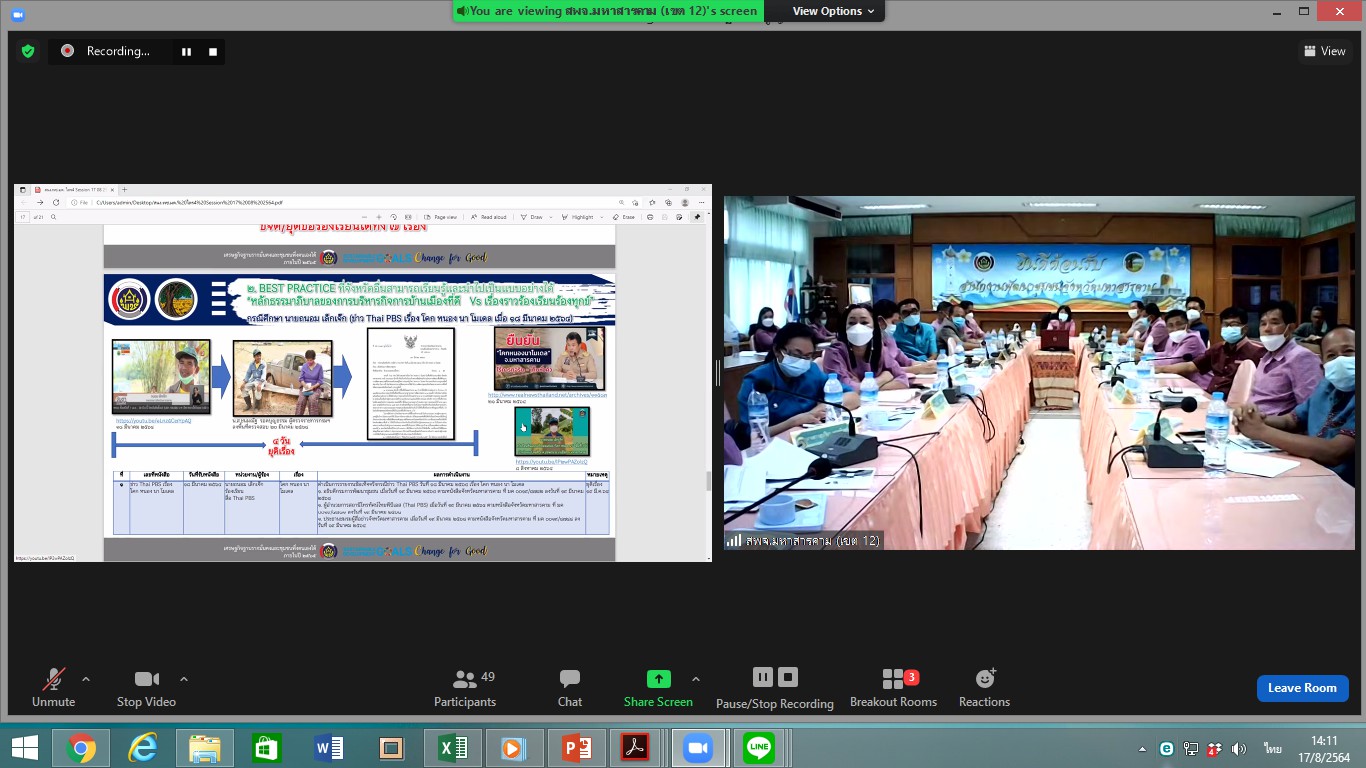The width and height of the screenshot is (1366, 768).
Task: Click the meeting room video thumbnail
Action: pyautogui.click(x=1039, y=373)
